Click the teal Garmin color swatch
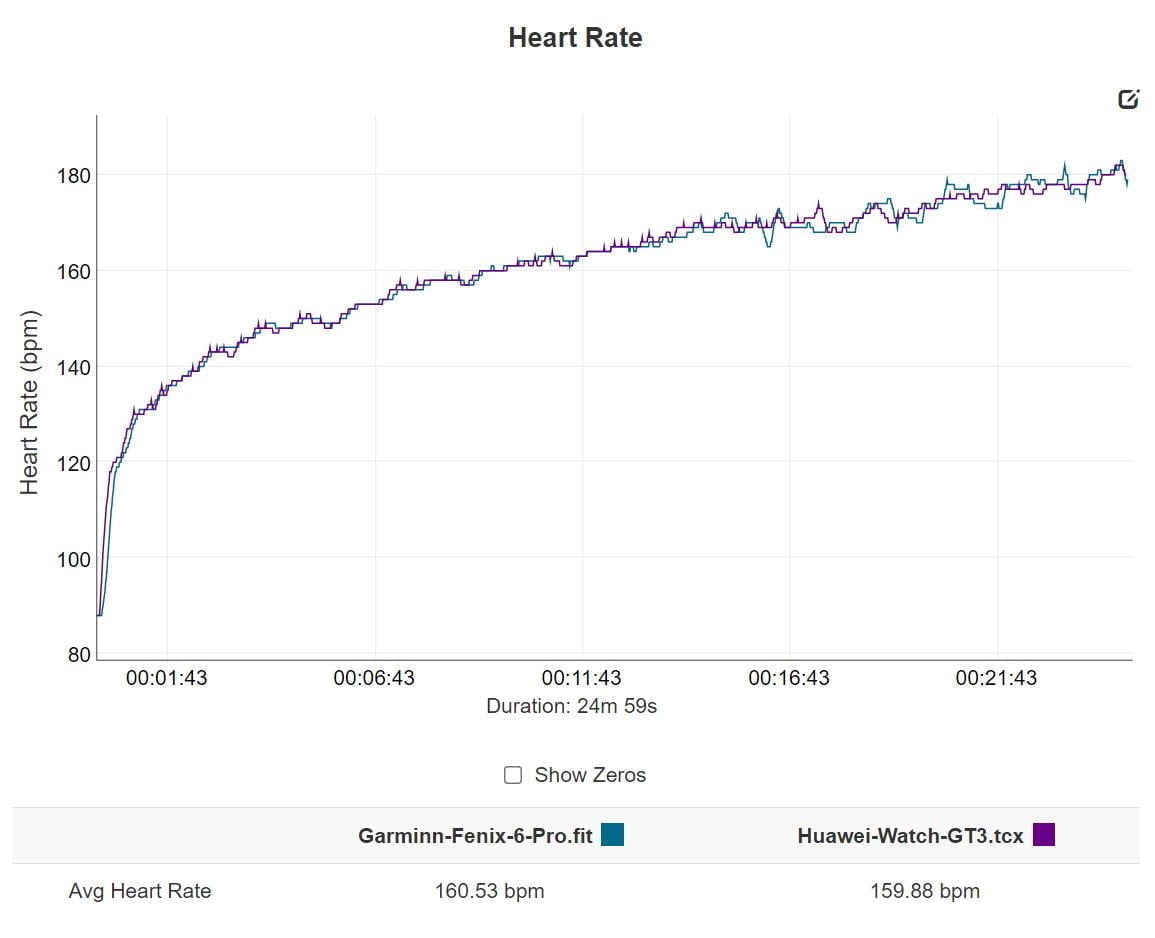 coord(612,835)
